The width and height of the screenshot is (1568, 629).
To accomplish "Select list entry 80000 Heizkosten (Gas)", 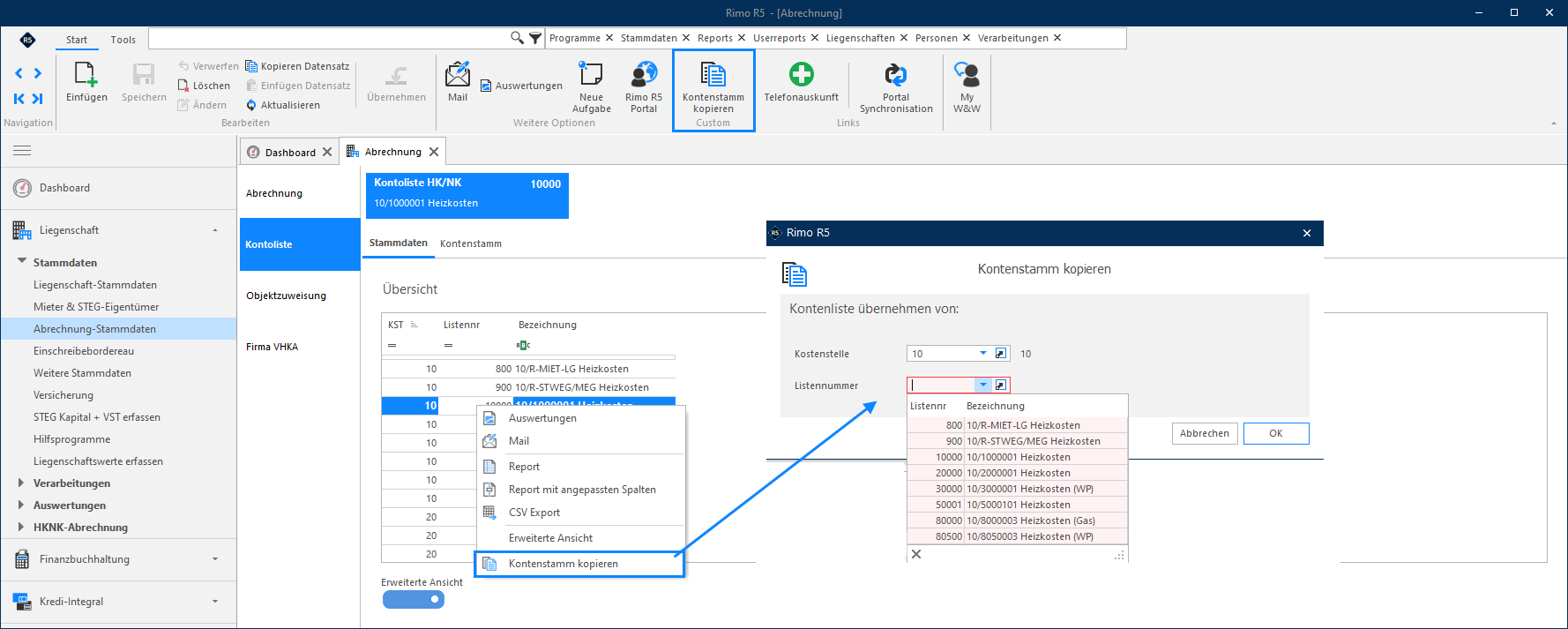I will [1018, 520].
